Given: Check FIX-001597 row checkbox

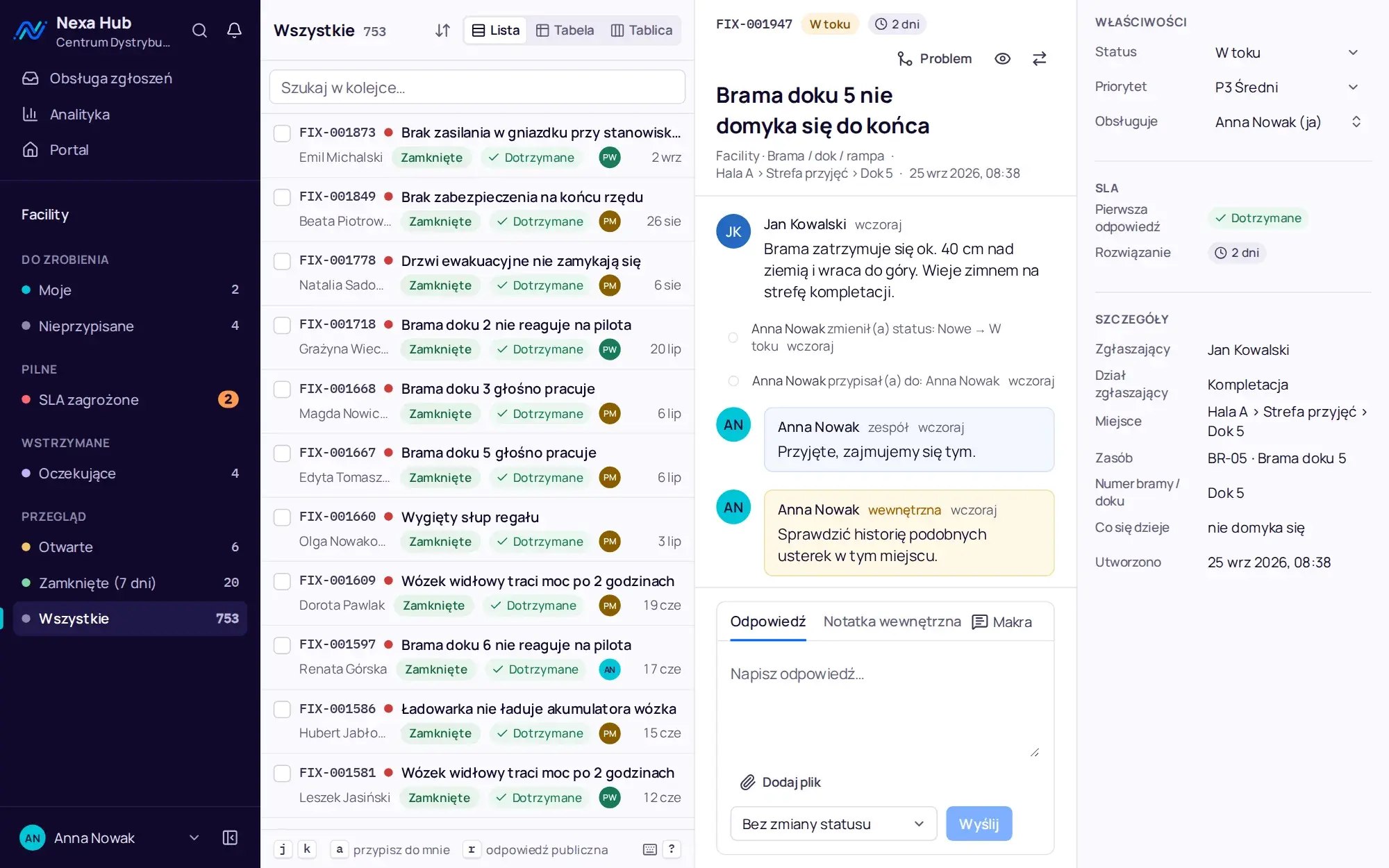Looking at the screenshot, I should click(x=282, y=645).
